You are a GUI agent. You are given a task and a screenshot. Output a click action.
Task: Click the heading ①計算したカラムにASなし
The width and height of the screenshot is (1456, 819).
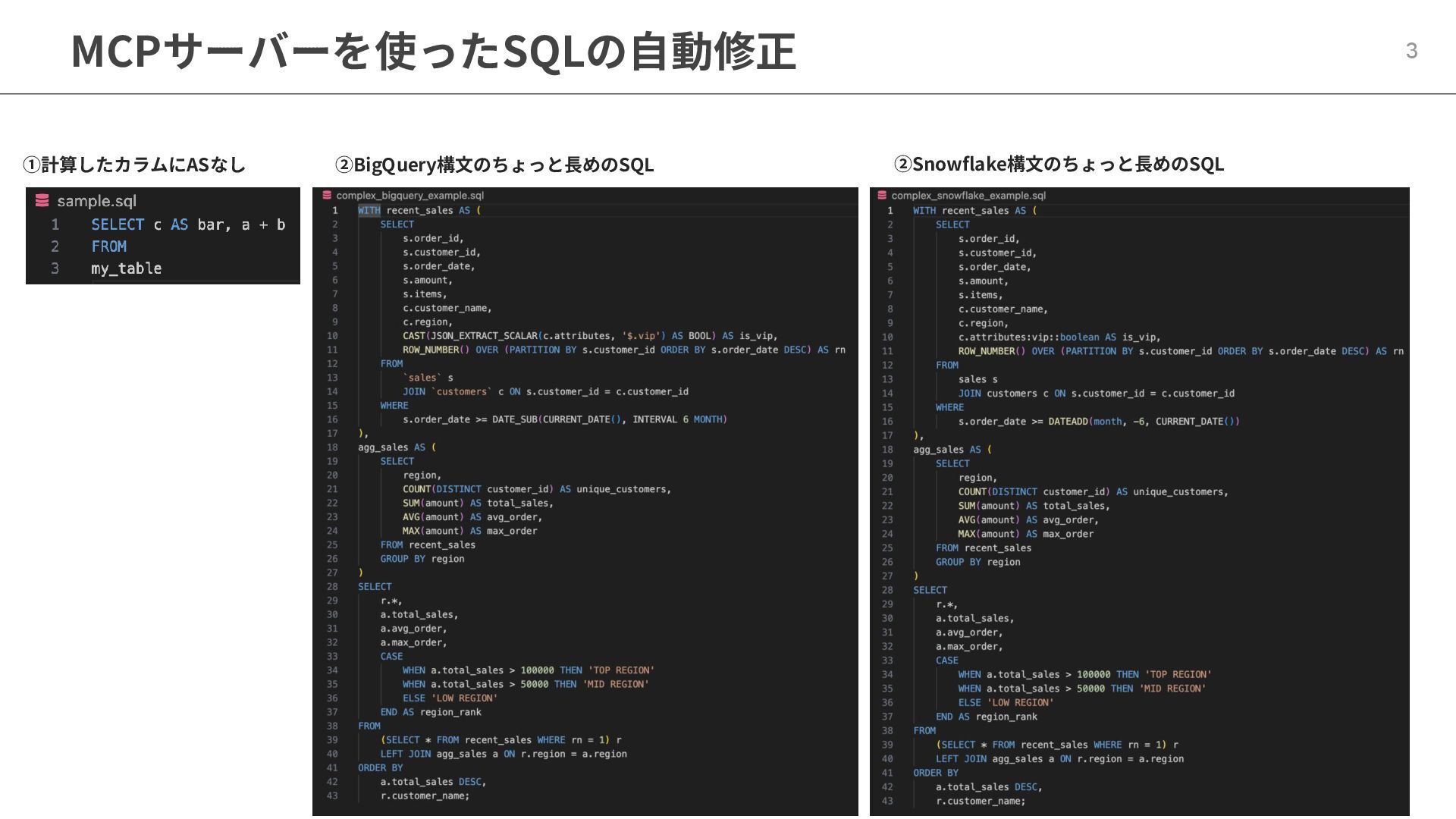(134, 165)
